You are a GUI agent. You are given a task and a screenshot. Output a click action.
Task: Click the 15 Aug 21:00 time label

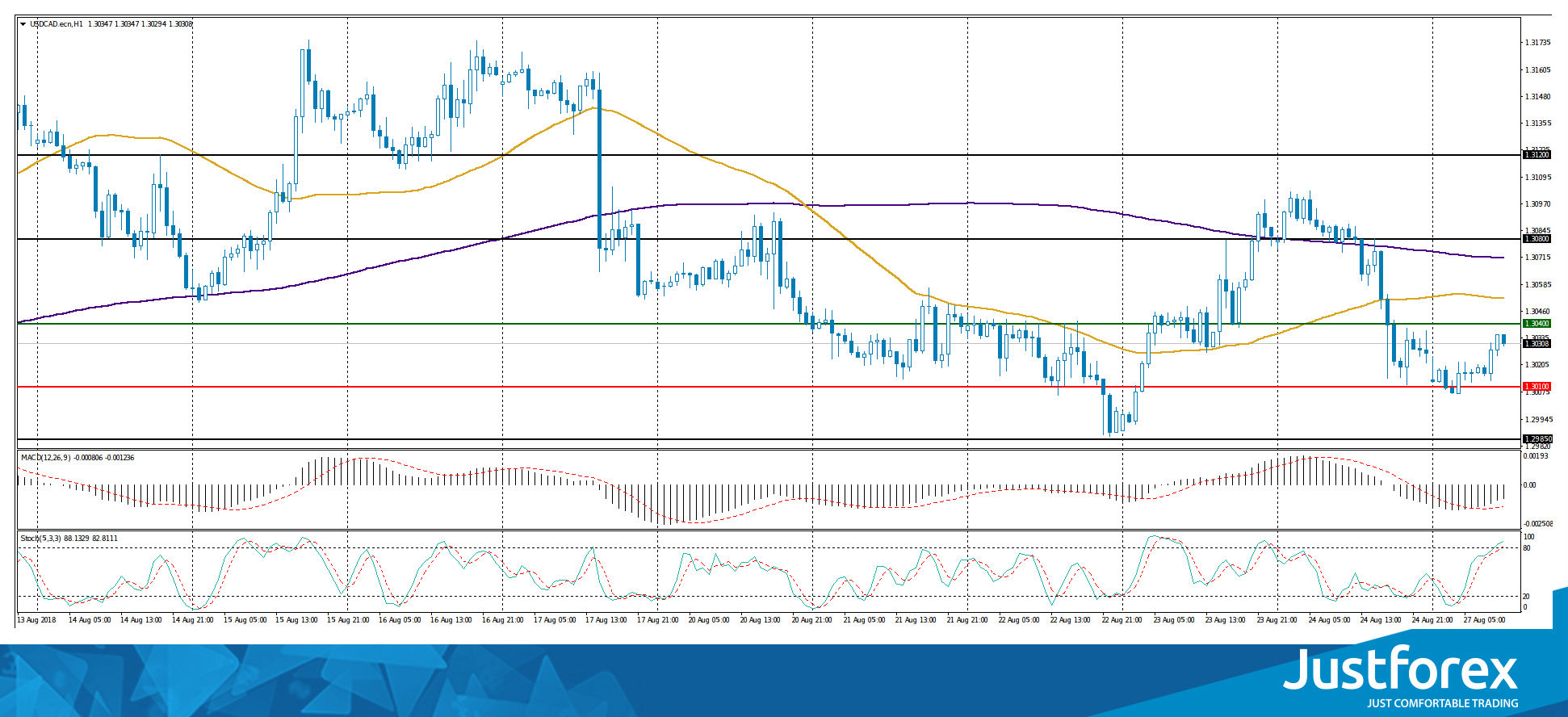point(348,620)
